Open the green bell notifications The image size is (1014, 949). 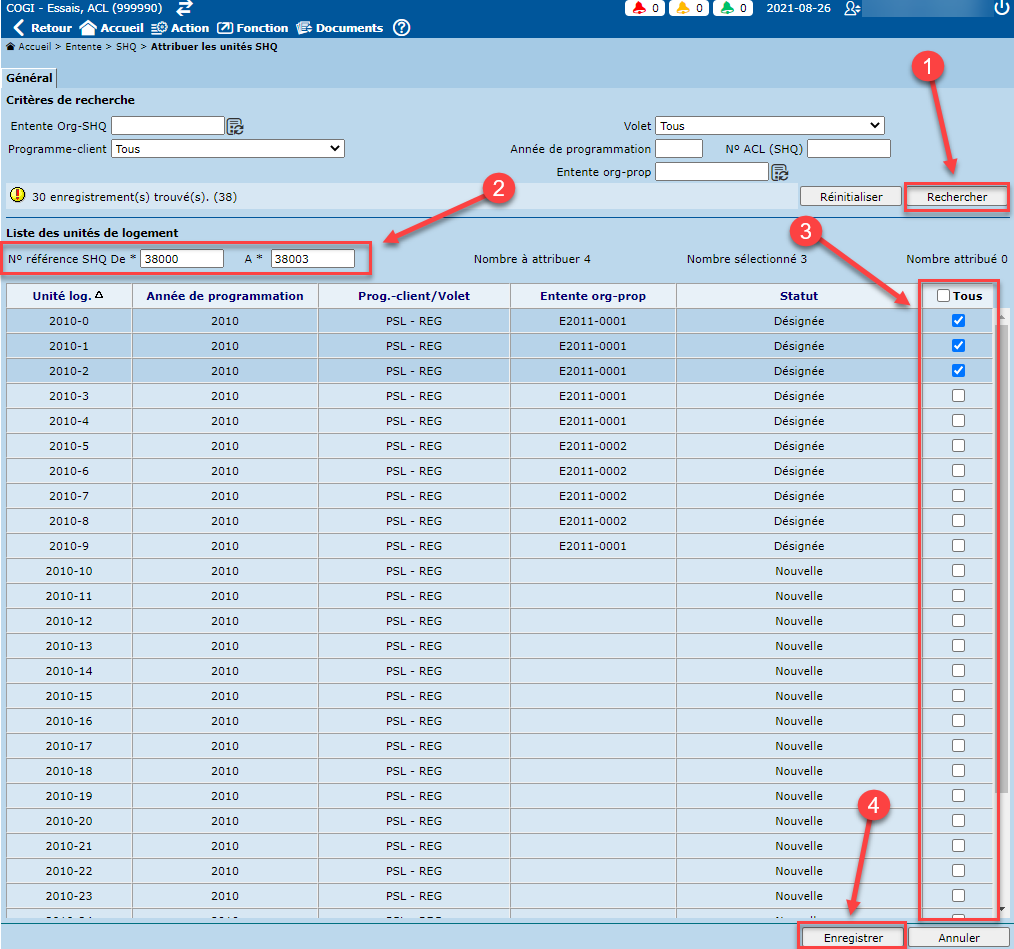pos(733,8)
